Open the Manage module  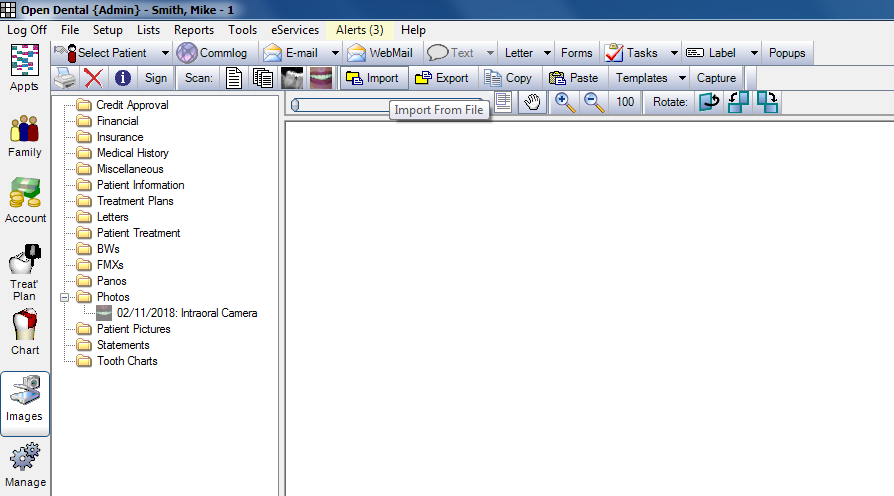pyautogui.click(x=25, y=466)
